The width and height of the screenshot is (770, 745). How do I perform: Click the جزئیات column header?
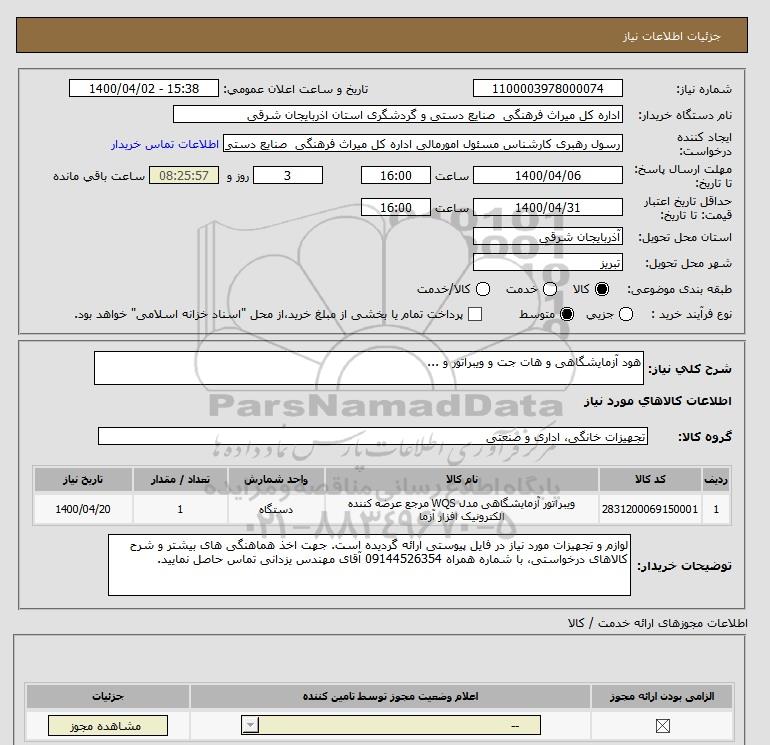tap(108, 696)
